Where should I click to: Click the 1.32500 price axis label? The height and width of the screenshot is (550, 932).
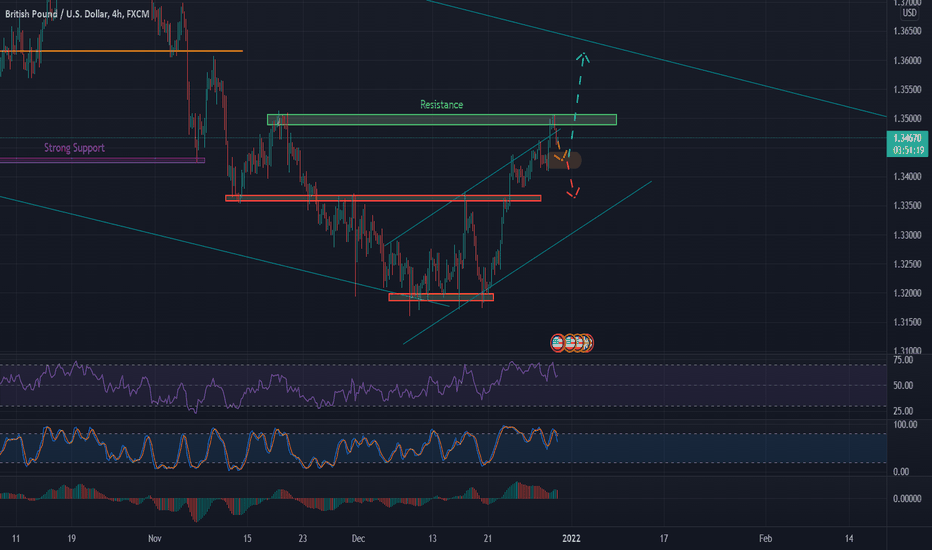907,264
